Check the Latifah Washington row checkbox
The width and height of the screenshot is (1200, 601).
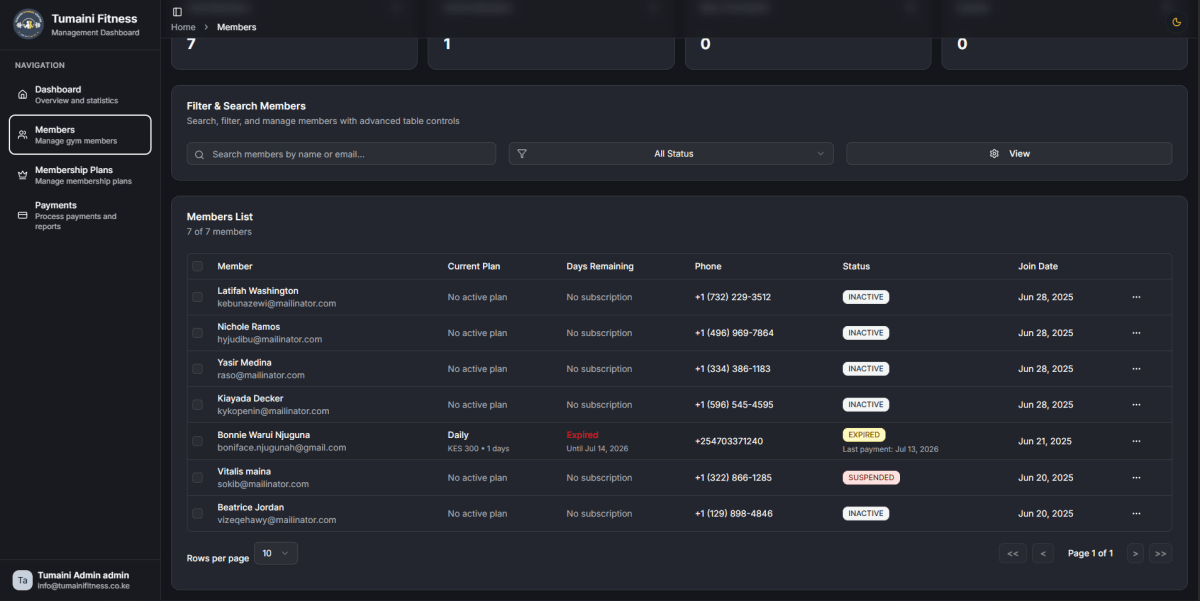(197, 297)
